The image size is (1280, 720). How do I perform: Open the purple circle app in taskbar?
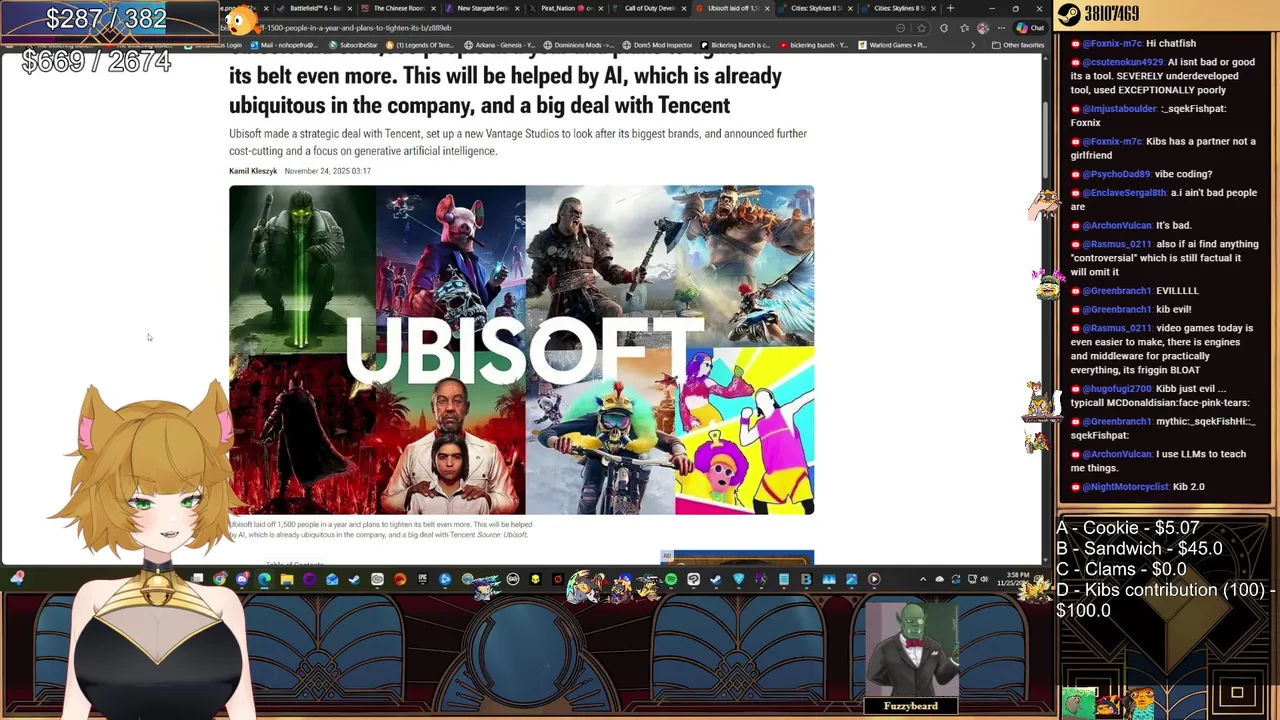coord(309,579)
